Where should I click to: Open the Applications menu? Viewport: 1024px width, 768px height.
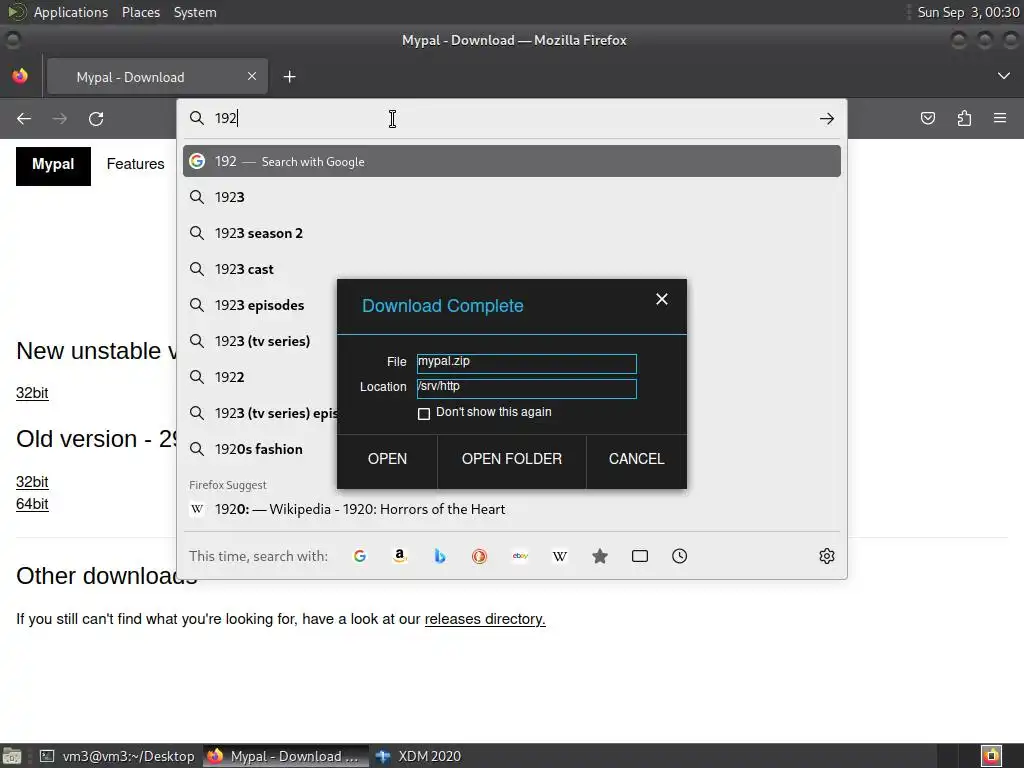point(71,12)
